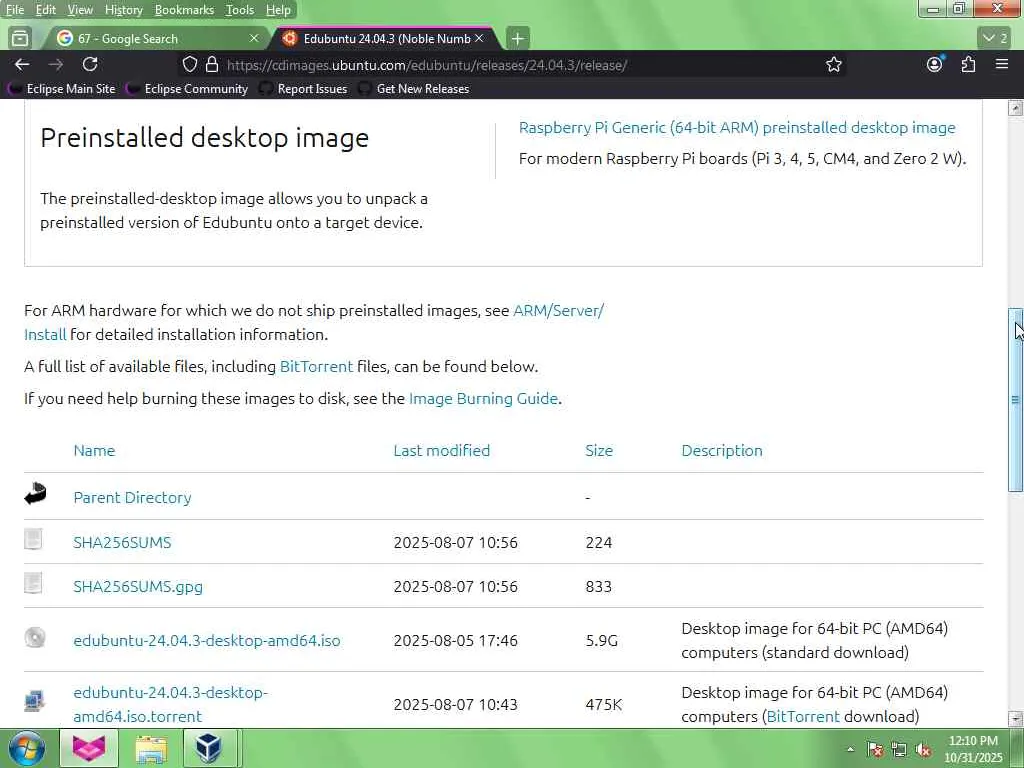Close the Google Search tab
Viewport: 1024px width, 768px height.
pyautogui.click(x=254, y=39)
